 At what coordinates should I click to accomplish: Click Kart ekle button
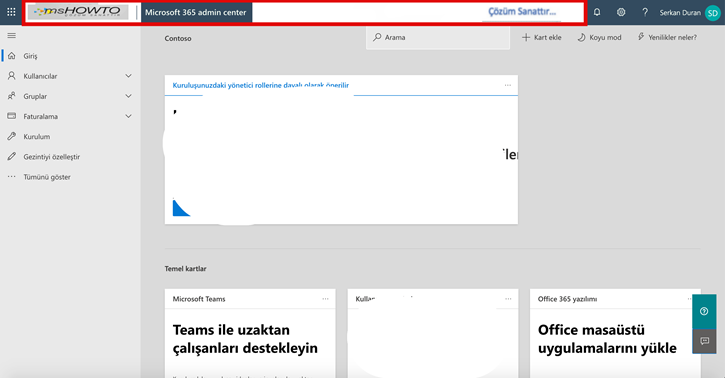(x=541, y=37)
